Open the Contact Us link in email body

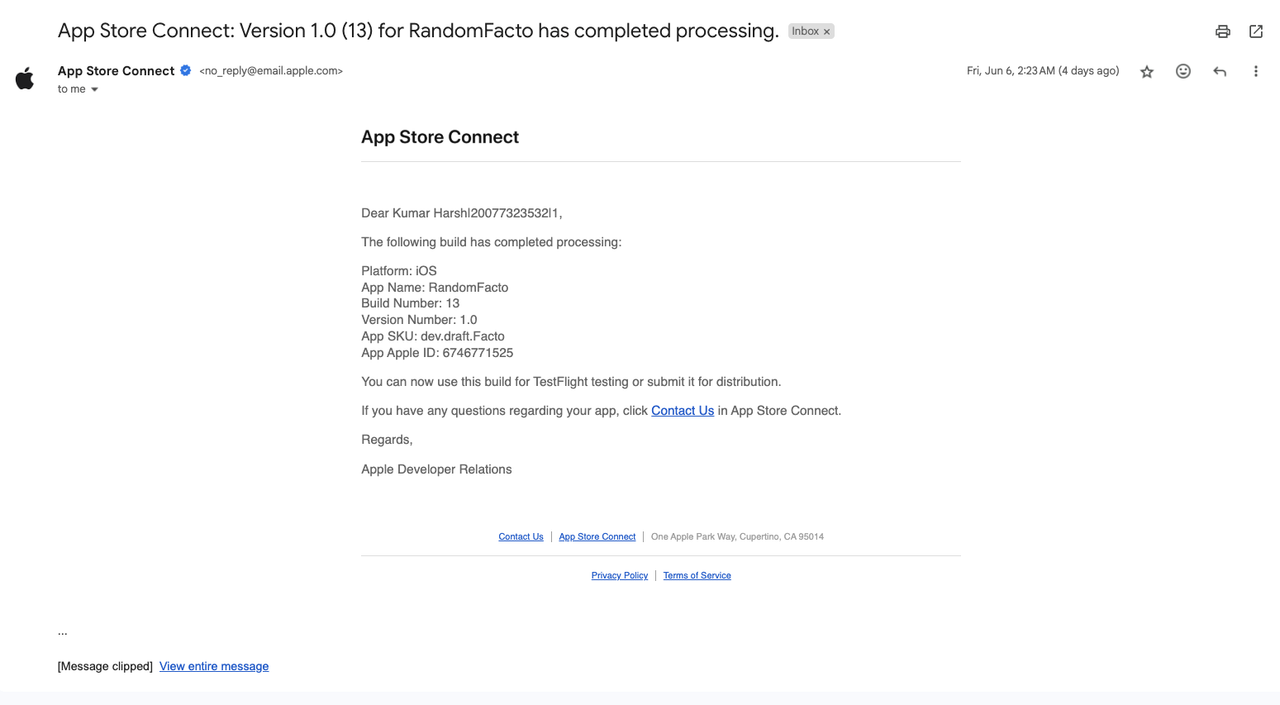click(682, 411)
